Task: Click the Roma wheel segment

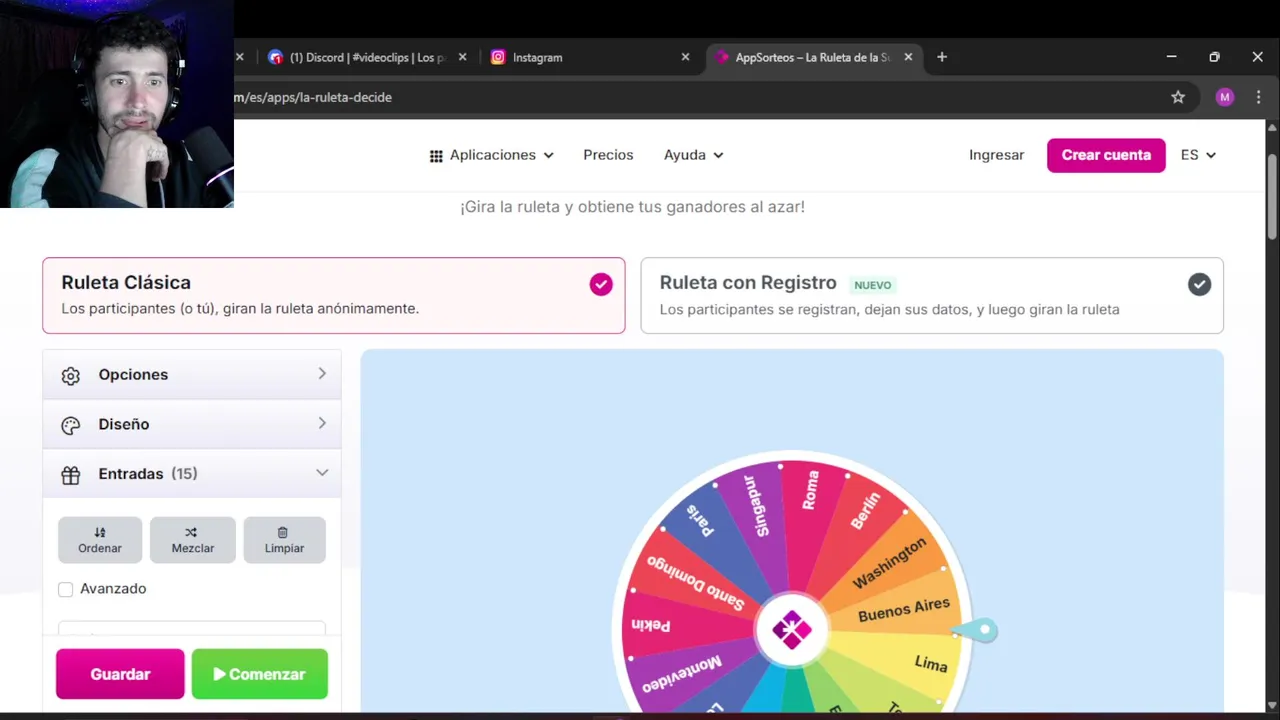Action: [x=810, y=490]
